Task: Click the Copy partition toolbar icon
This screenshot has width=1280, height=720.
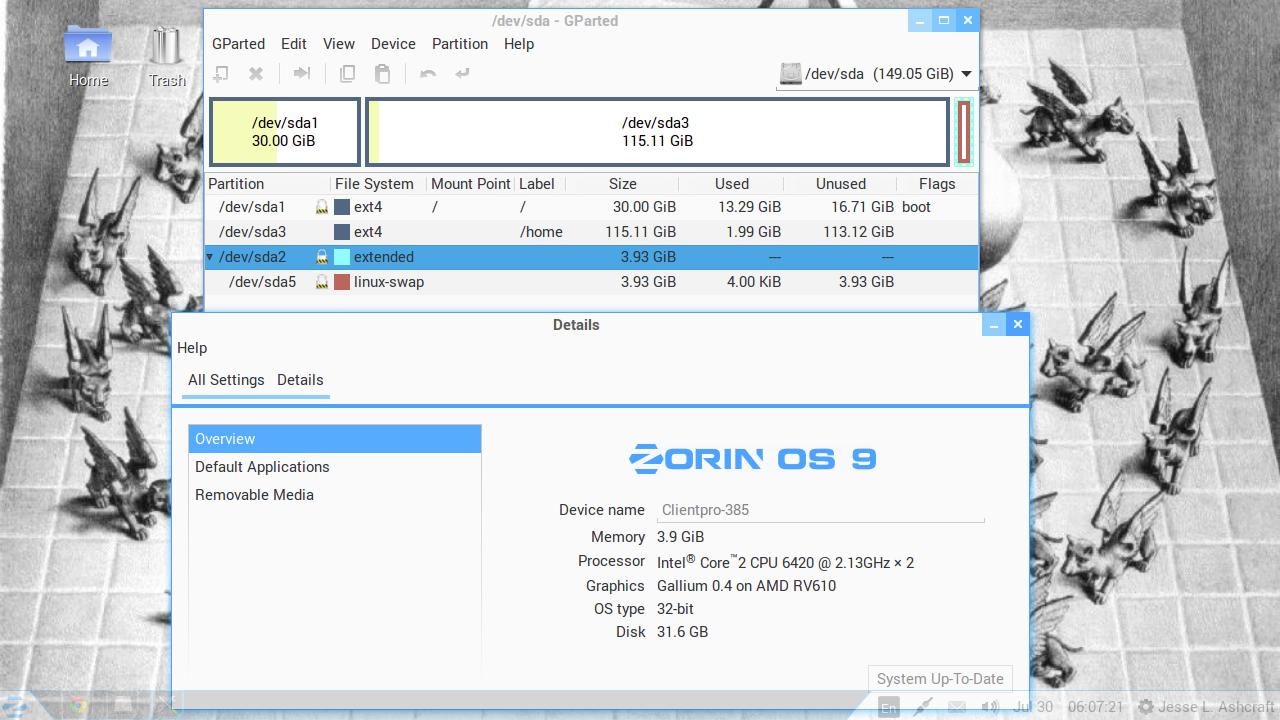Action: 347,73
